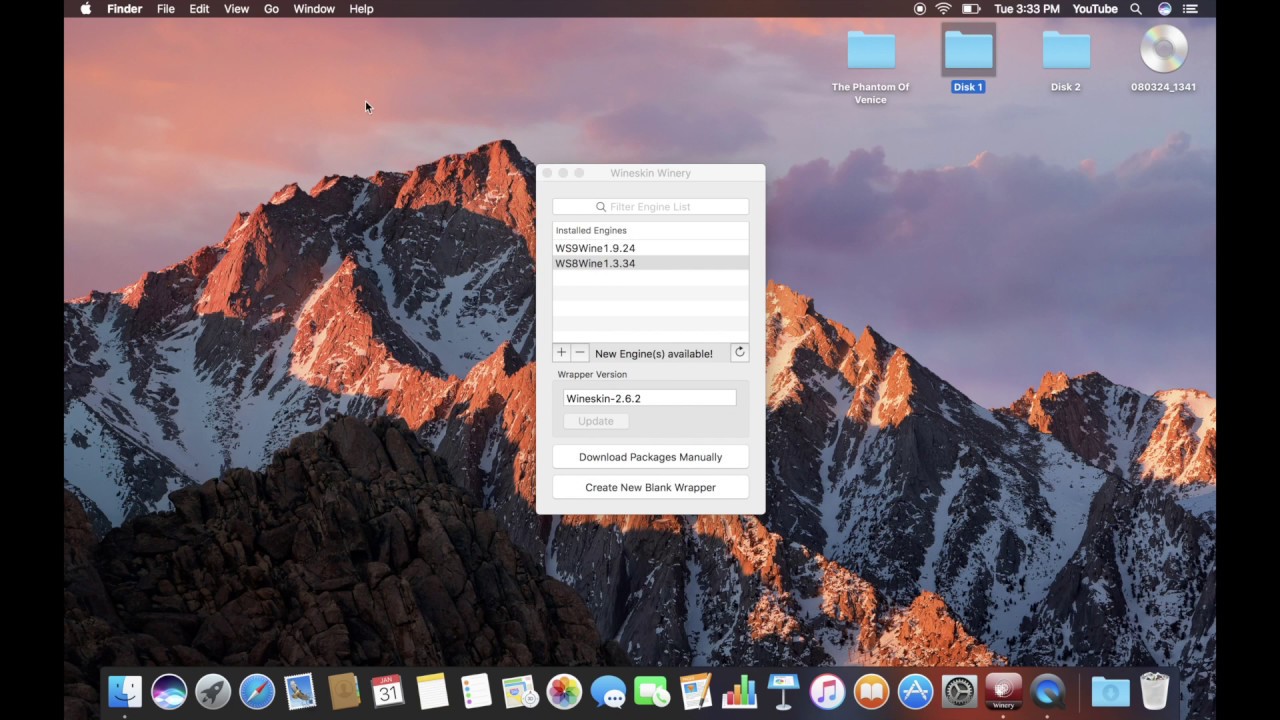Open the View menu
This screenshot has width=1280, height=720.
pos(237,9)
